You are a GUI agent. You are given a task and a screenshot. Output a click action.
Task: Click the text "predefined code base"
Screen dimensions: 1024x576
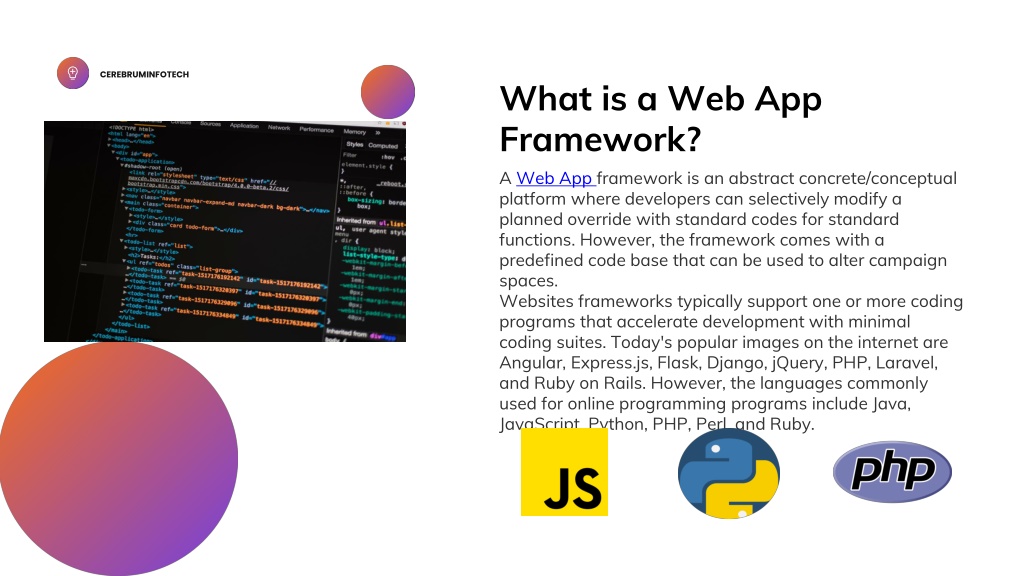584,260
